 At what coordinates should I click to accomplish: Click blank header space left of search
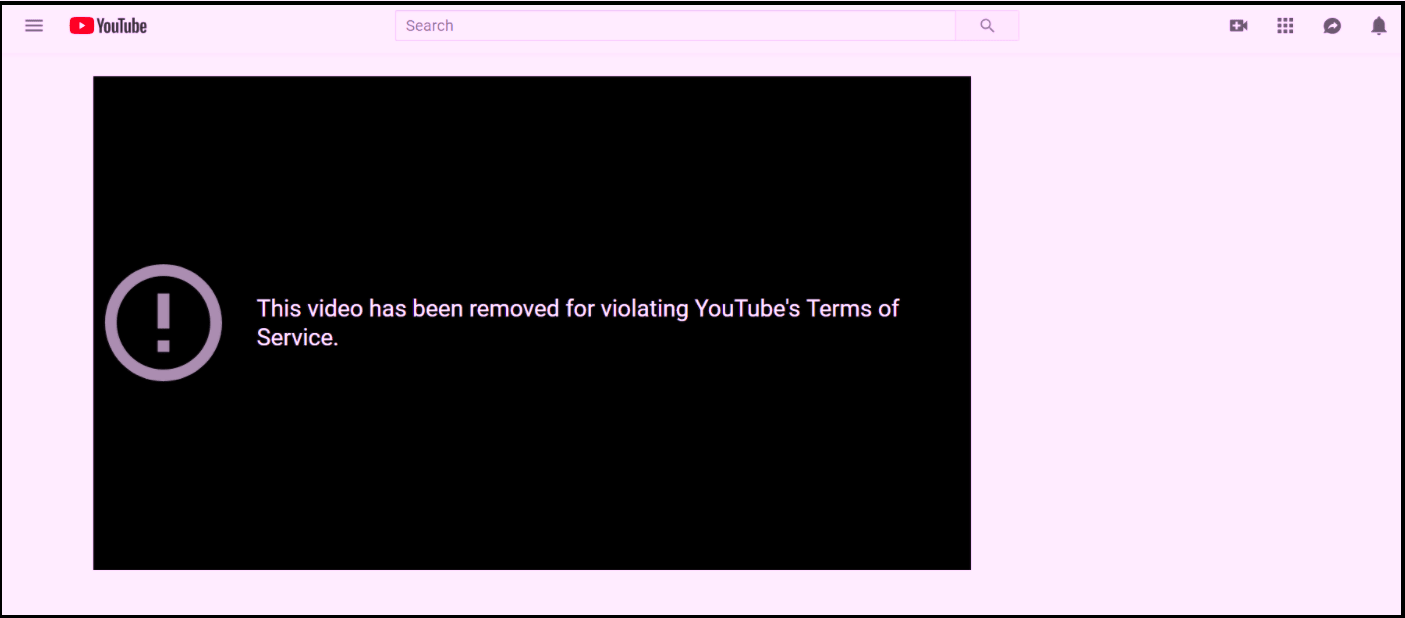270,26
